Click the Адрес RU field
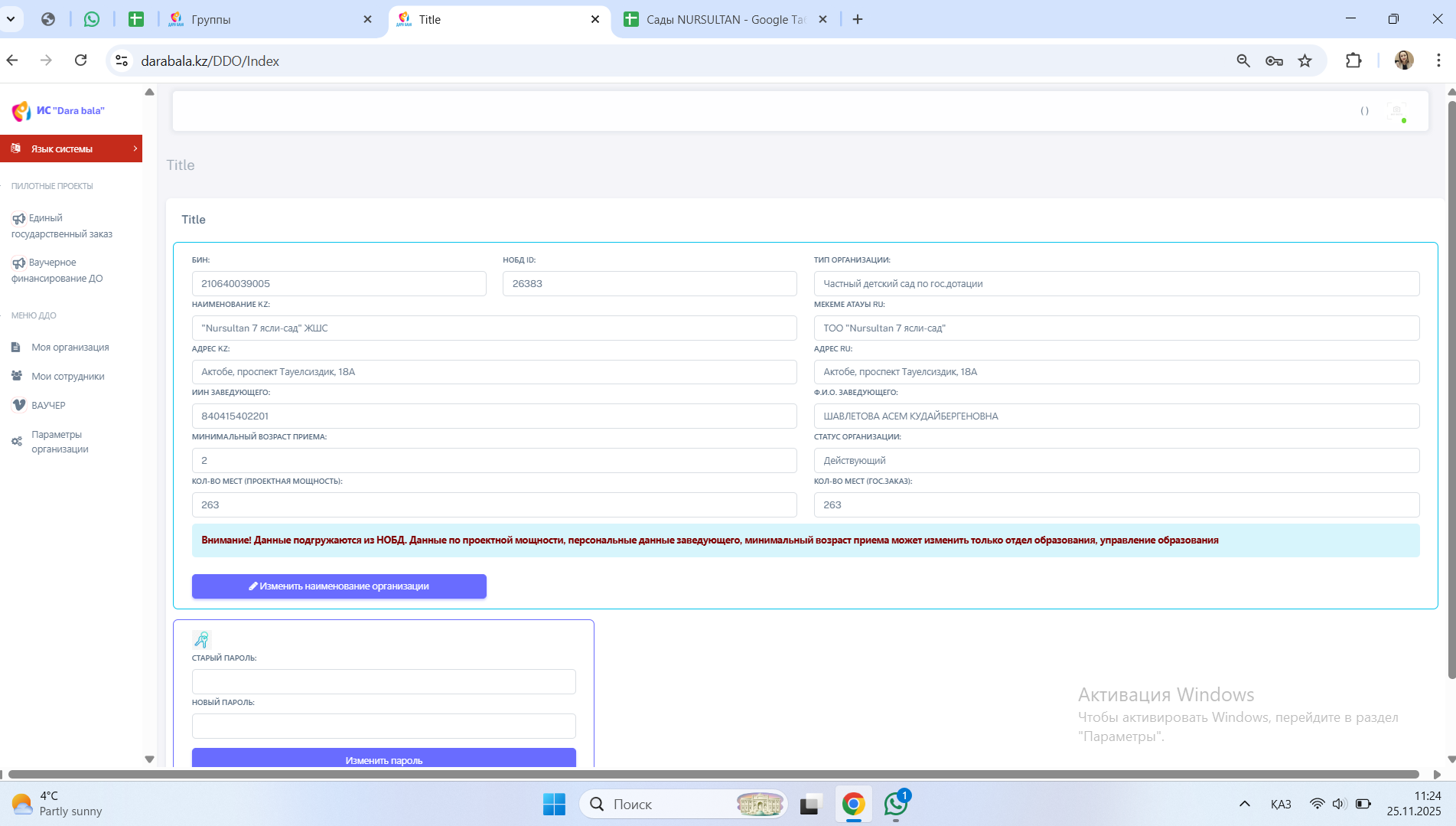1456x826 pixels. click(1116, 372)
